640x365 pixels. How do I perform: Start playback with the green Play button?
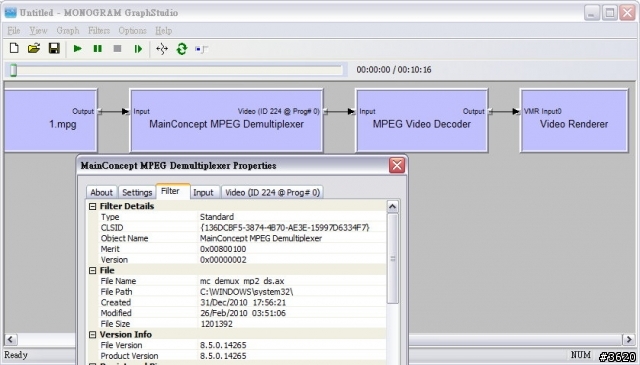(78, 49)
